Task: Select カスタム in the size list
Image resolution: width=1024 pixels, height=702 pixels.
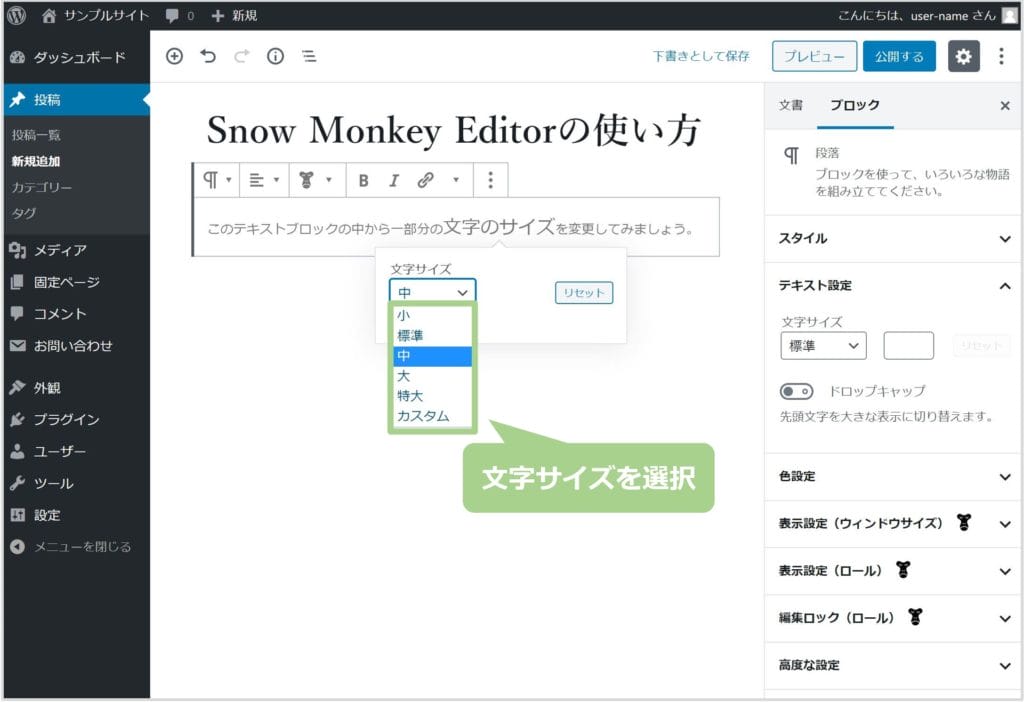Action: 432,416
